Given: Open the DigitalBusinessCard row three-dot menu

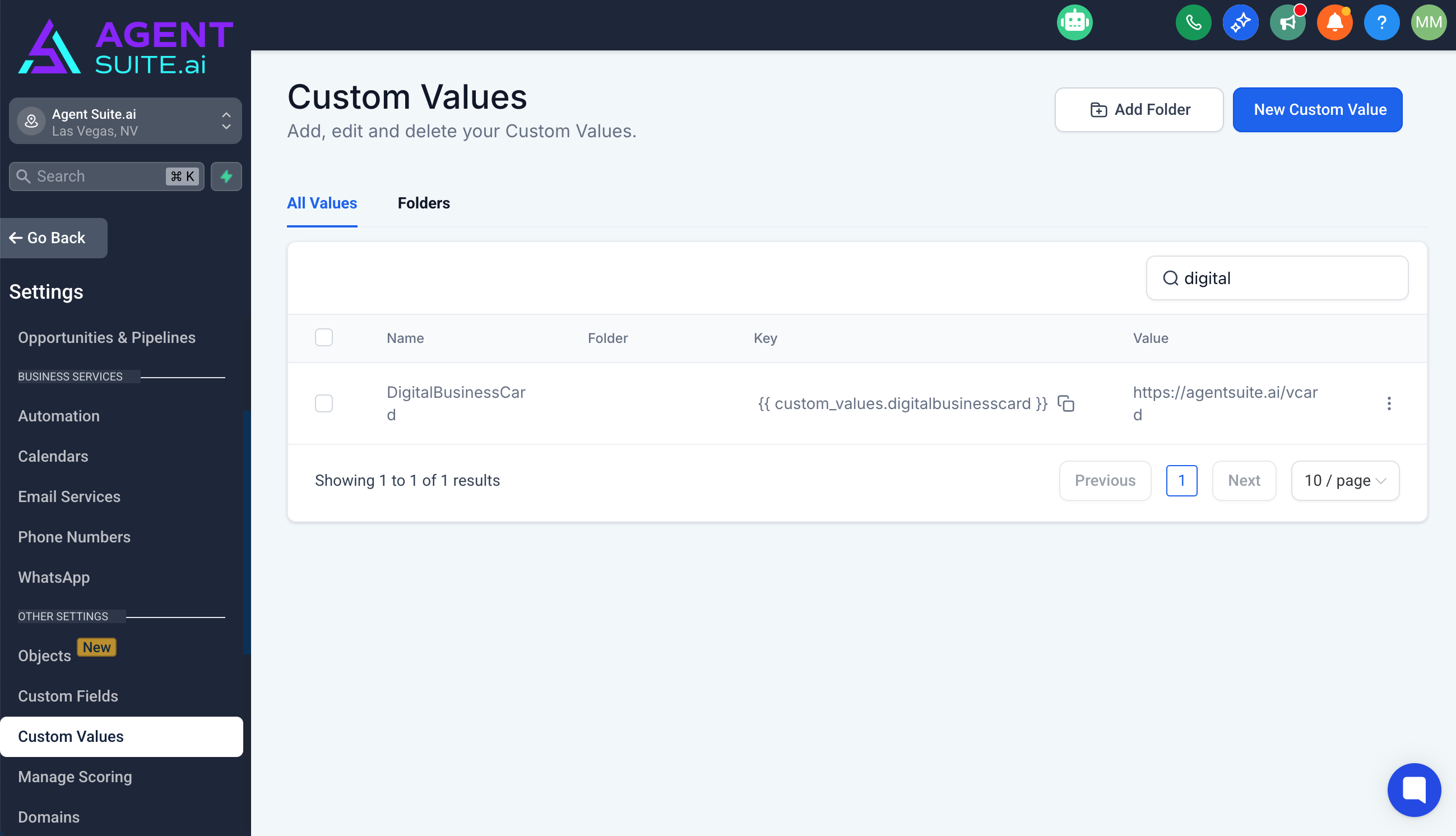Looking at the screenshot, I should pos(1389,403).
